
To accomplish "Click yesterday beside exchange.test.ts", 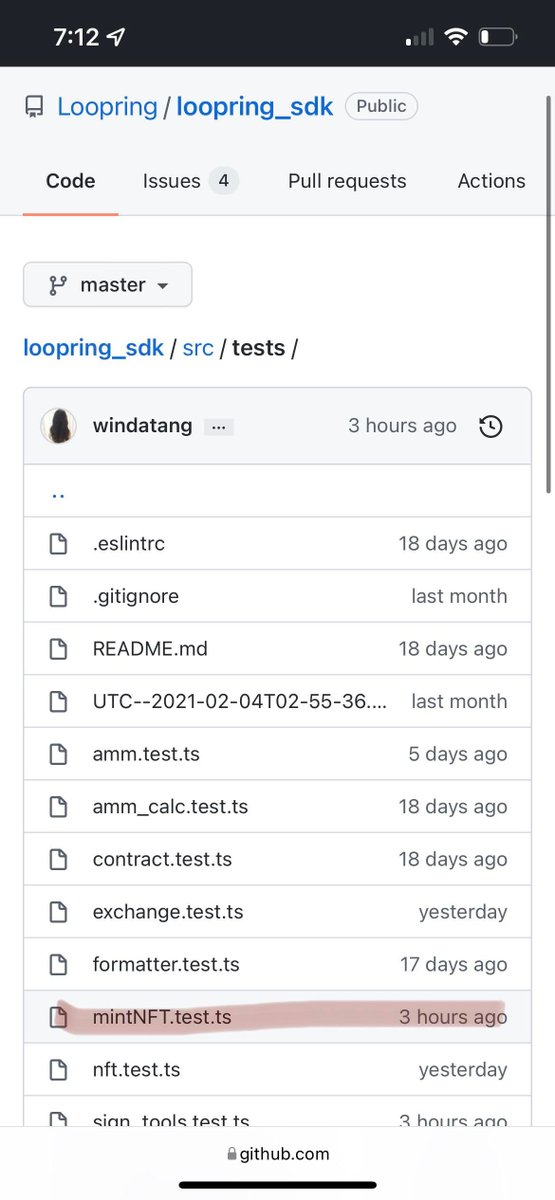I will tap(463, 912).
